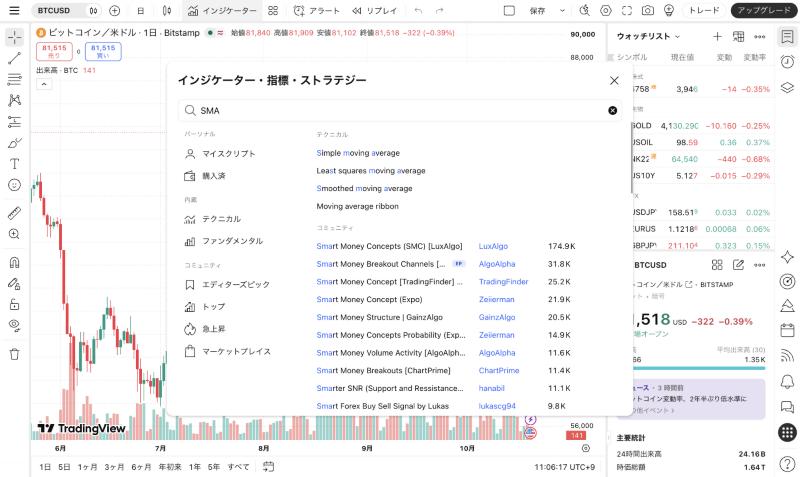Start bar リプレイ mode

pos(374,10)
